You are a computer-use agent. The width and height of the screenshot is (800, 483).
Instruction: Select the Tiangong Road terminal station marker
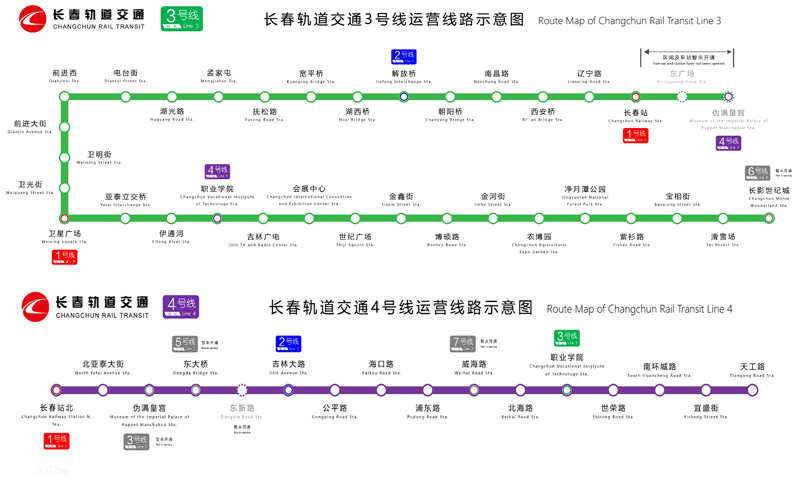tap(751, 390)
